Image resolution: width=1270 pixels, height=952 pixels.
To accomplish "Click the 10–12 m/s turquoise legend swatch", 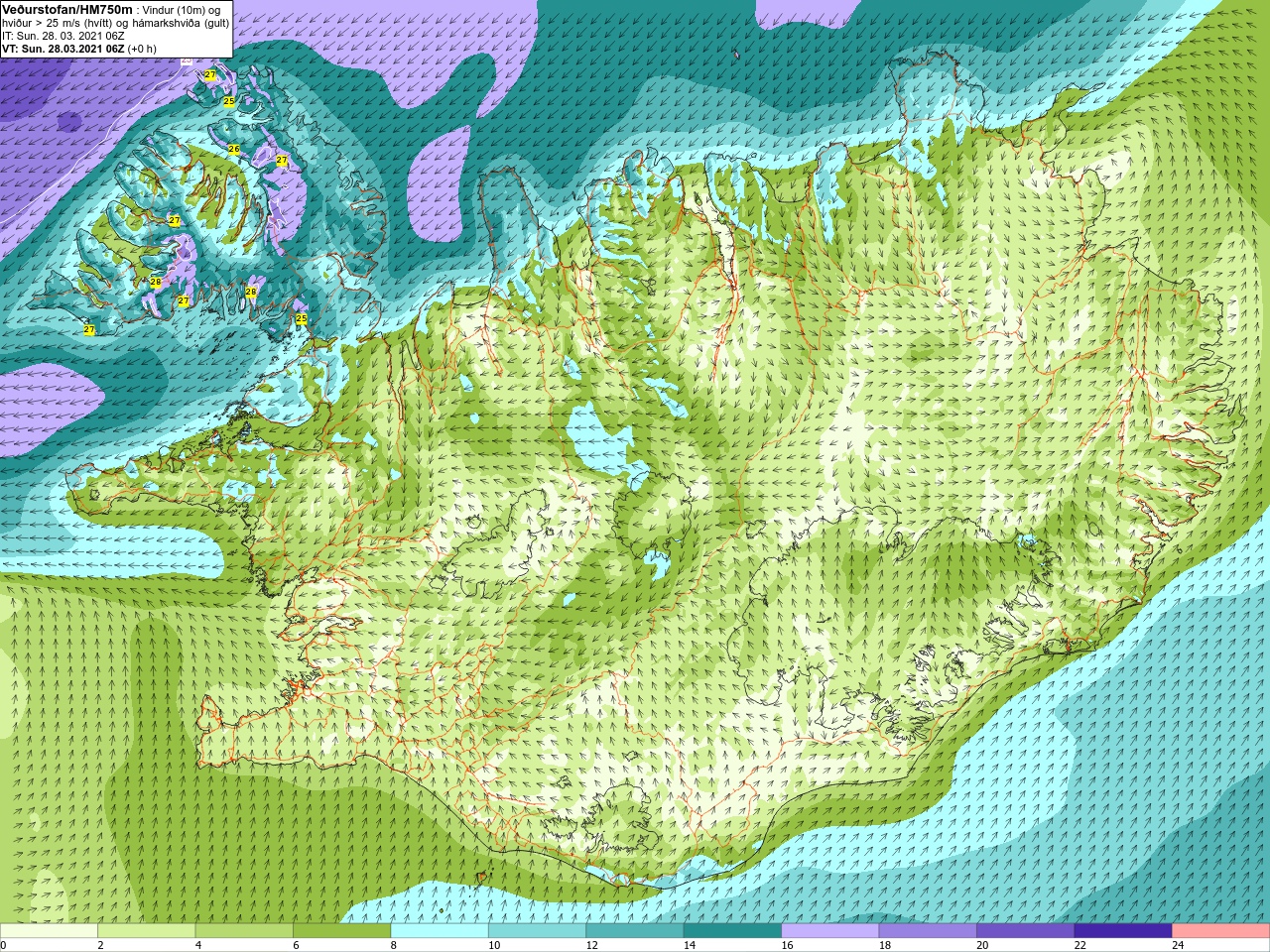I will 538,931.
